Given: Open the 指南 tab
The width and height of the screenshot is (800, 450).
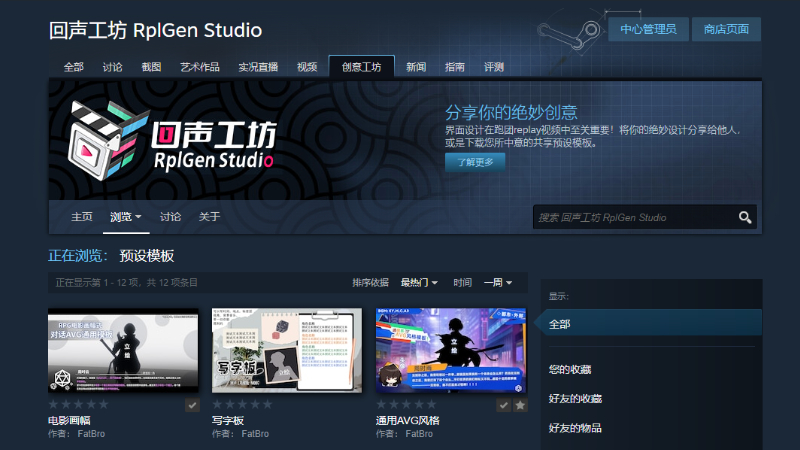Looking at the screenshot, I should [455, 67].
